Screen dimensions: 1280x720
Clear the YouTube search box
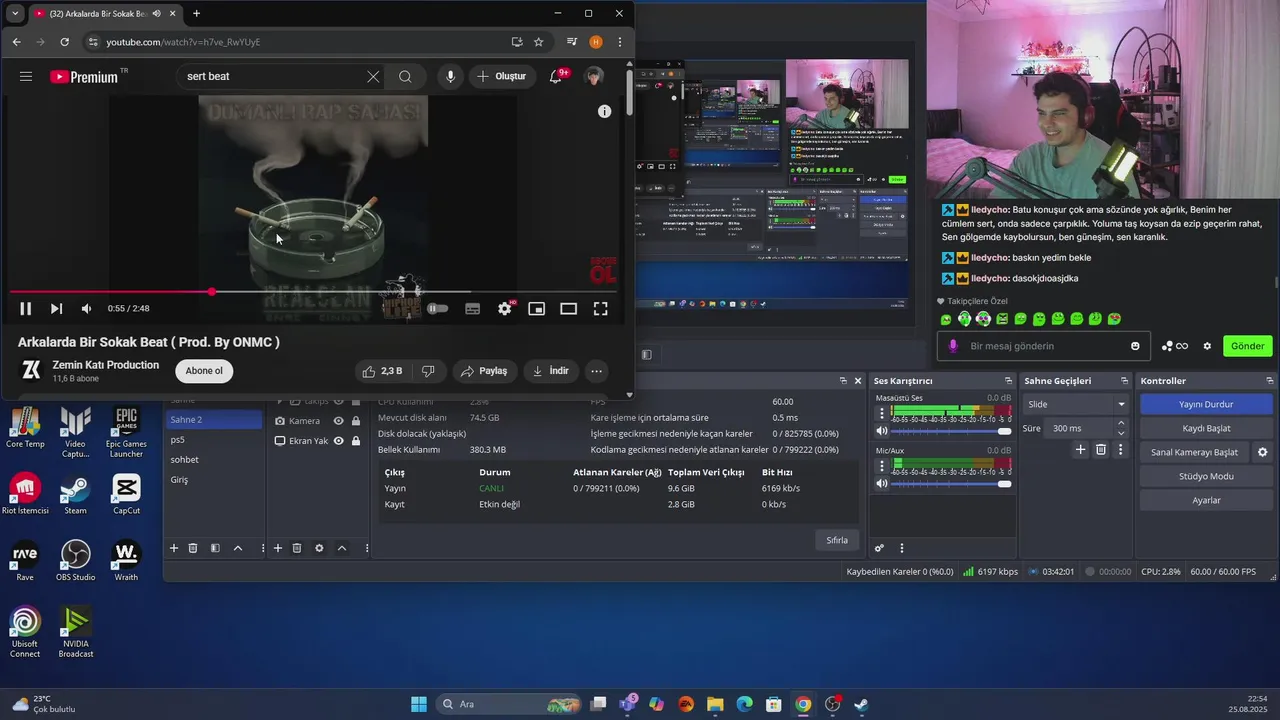pyautogui.click(x=373, y=76)
